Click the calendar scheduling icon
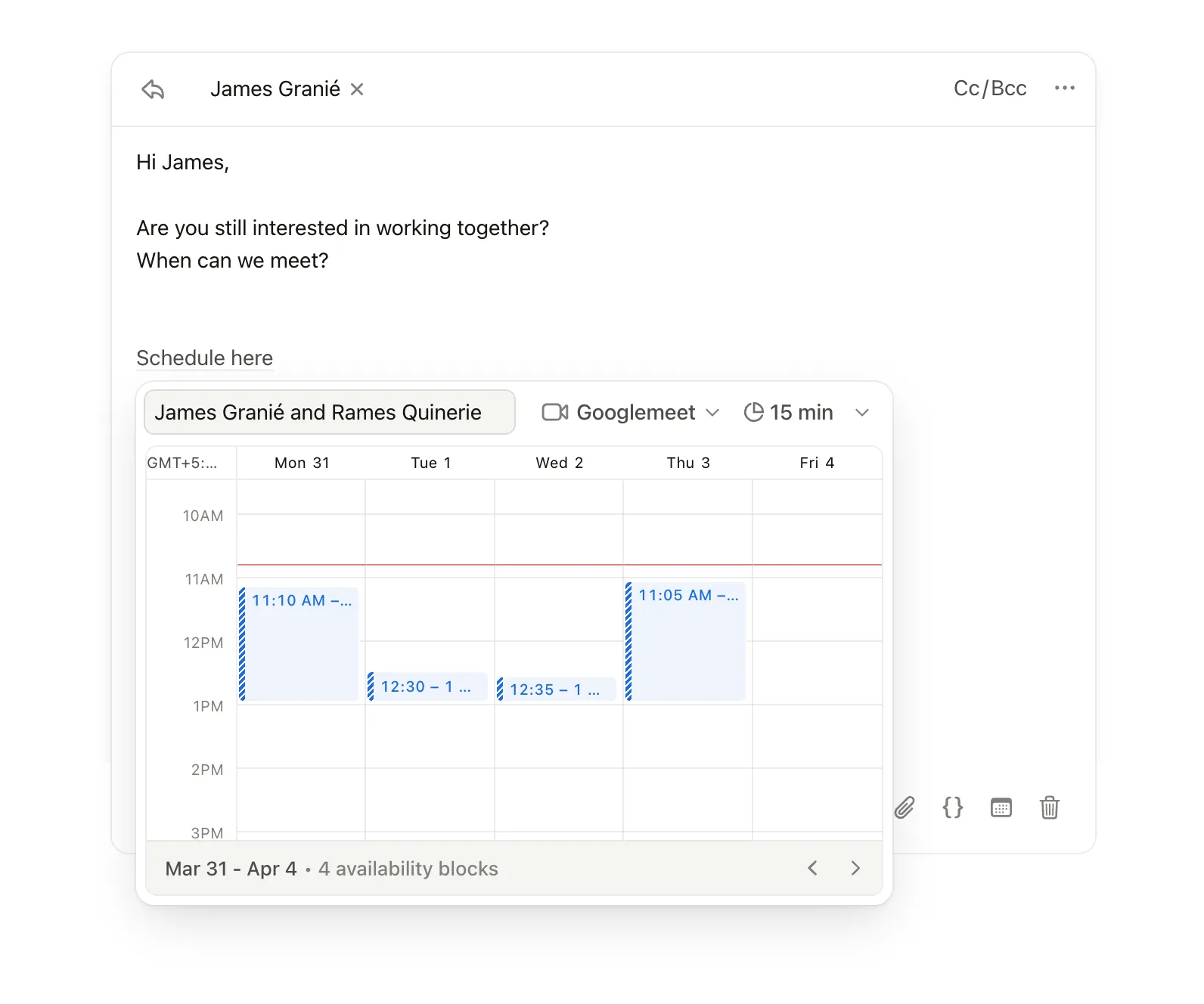The image size is (1204, 1004). click(1001, 807)
